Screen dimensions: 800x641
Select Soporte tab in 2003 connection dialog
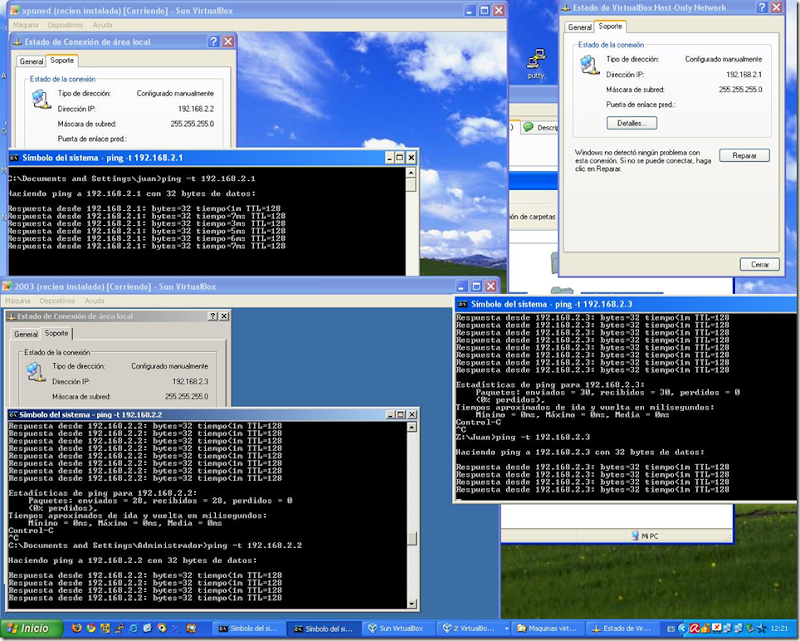tap(57, 333)
